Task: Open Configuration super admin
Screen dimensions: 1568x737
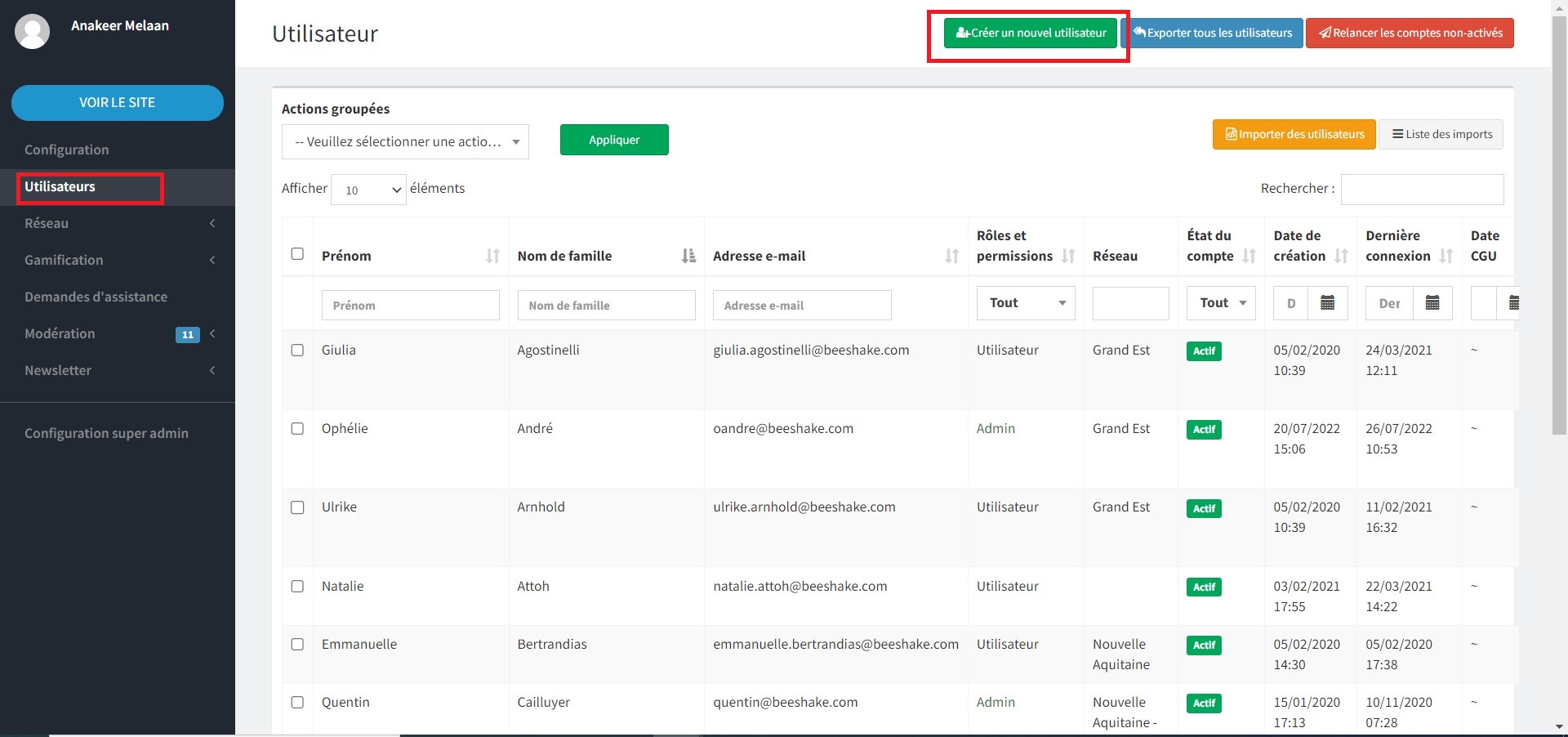Action: click(118, 433)
